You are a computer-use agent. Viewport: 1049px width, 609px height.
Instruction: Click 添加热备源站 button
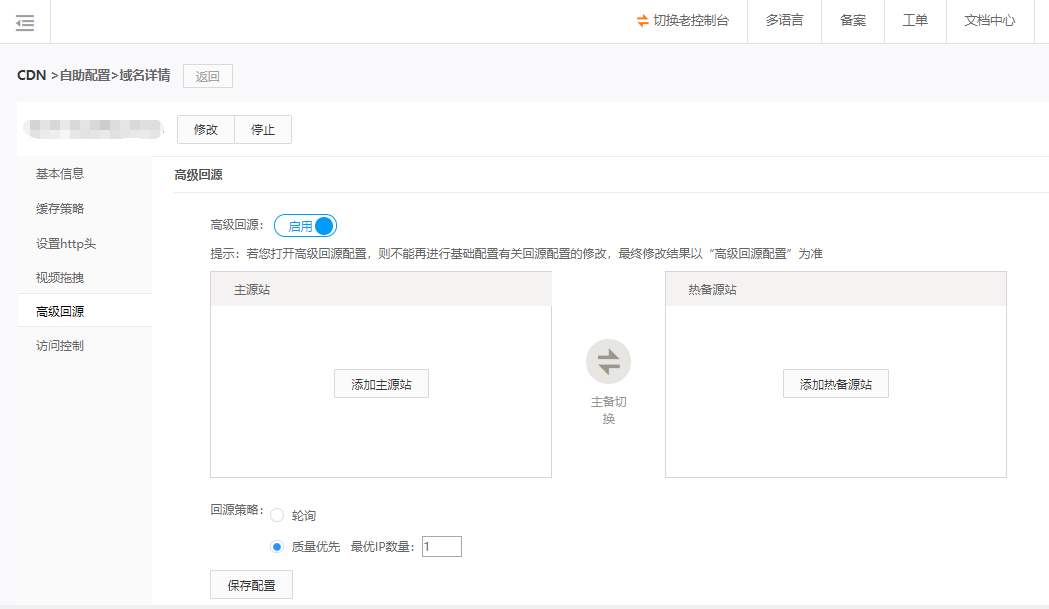[x=835, y=384]
